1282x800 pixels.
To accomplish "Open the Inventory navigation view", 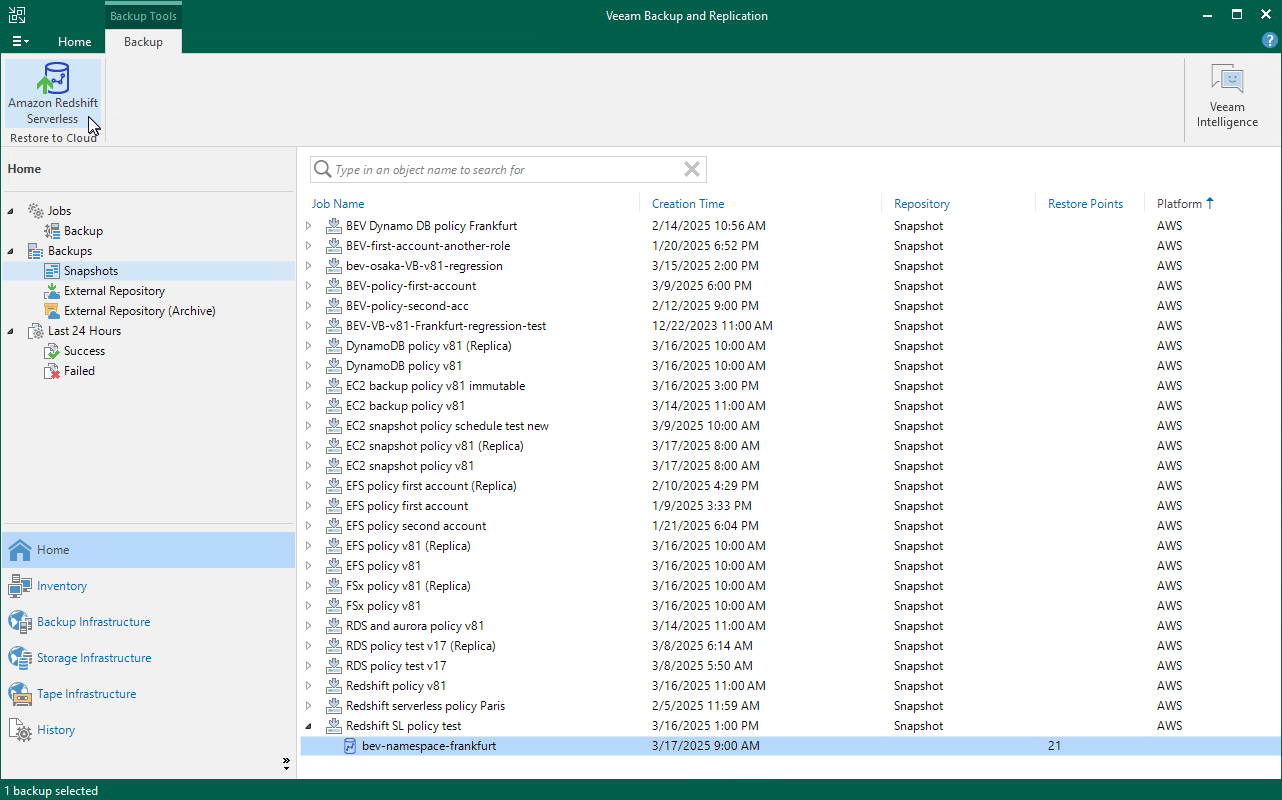I will [x=148, y=586].
